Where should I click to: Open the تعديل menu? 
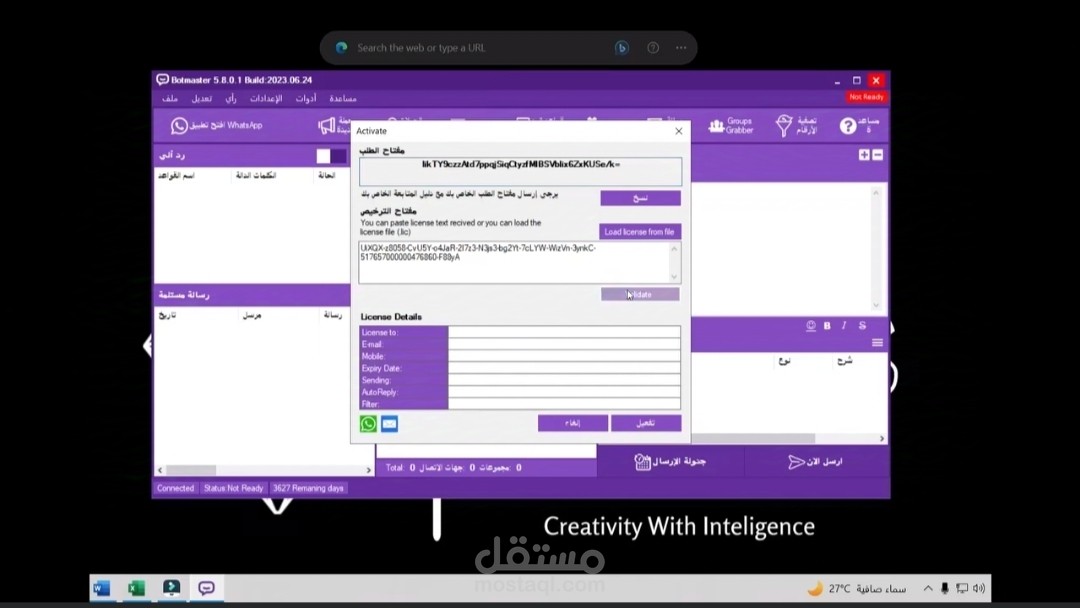pyautogui.click(x=201, y=98)
